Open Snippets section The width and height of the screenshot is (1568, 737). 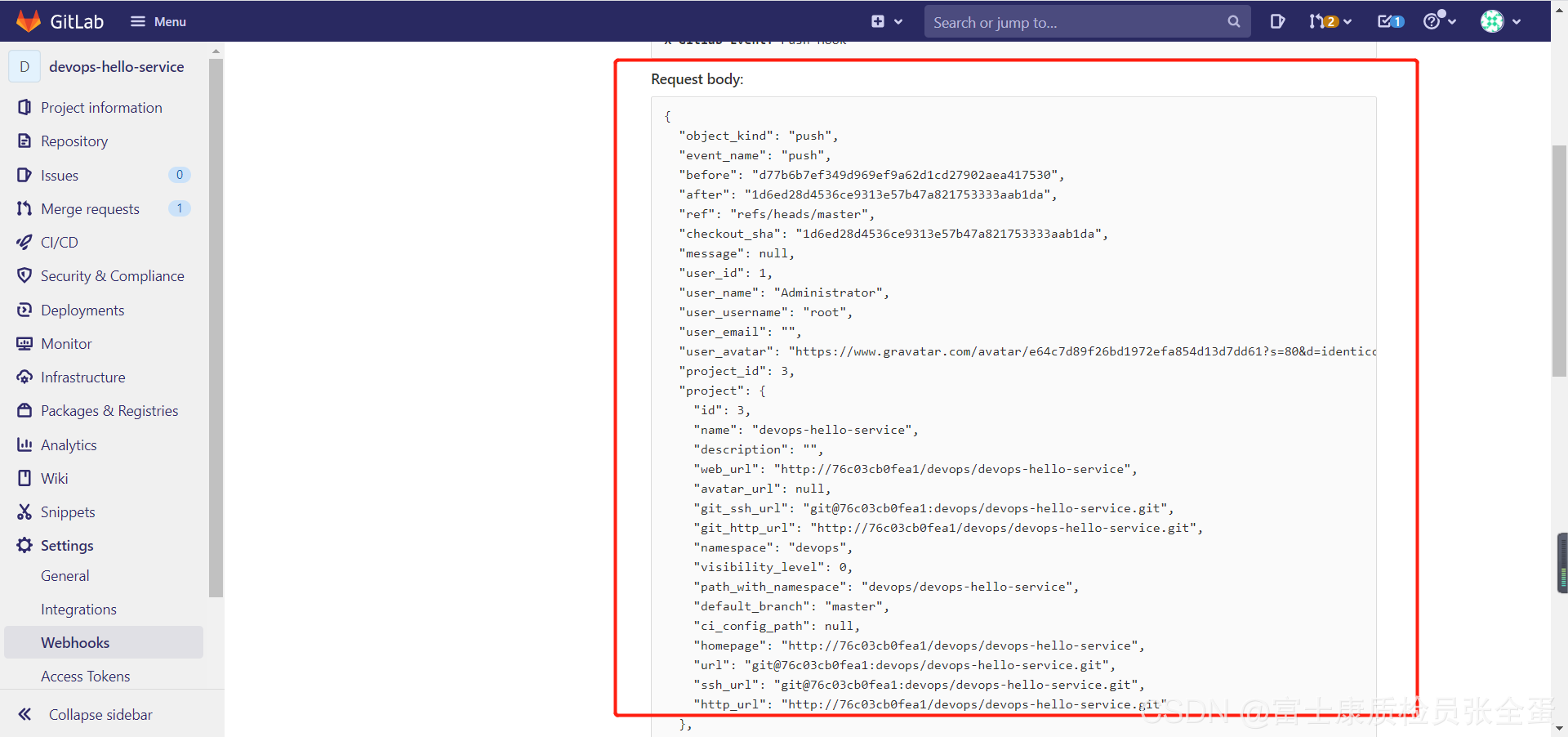point(68,512)
